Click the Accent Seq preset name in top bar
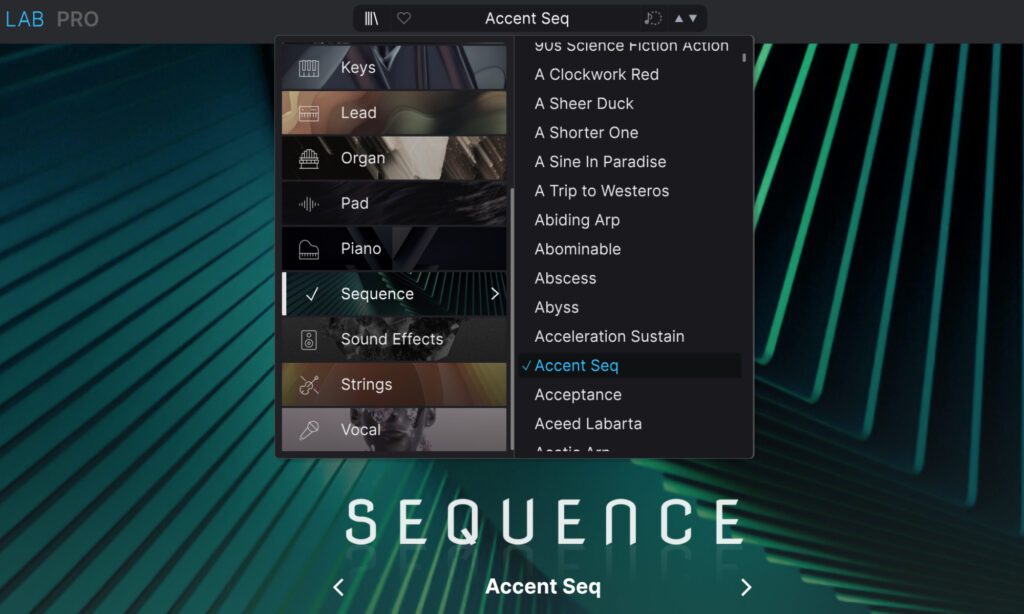 [527, 18]
